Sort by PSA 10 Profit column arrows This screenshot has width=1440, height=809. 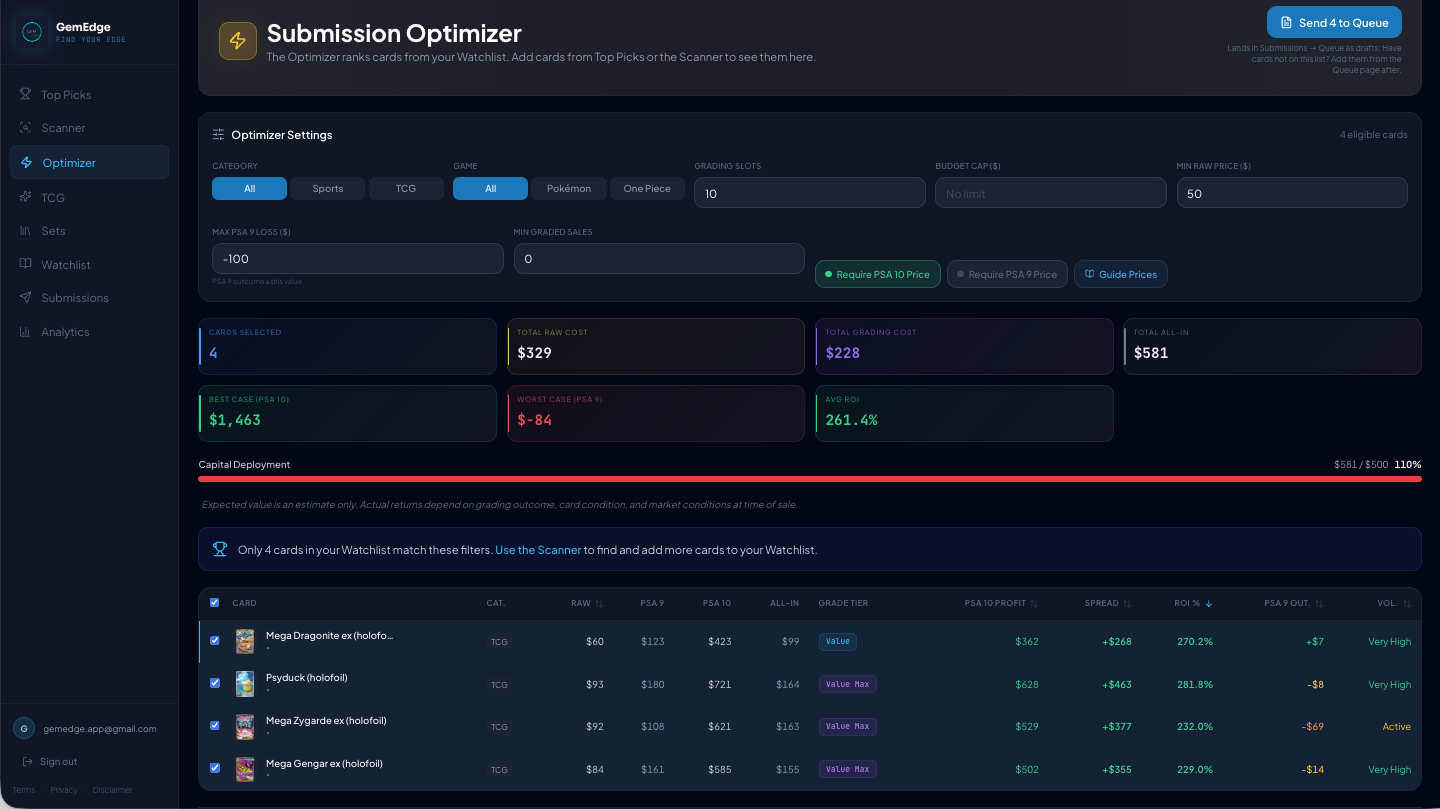click(1034, 603)
